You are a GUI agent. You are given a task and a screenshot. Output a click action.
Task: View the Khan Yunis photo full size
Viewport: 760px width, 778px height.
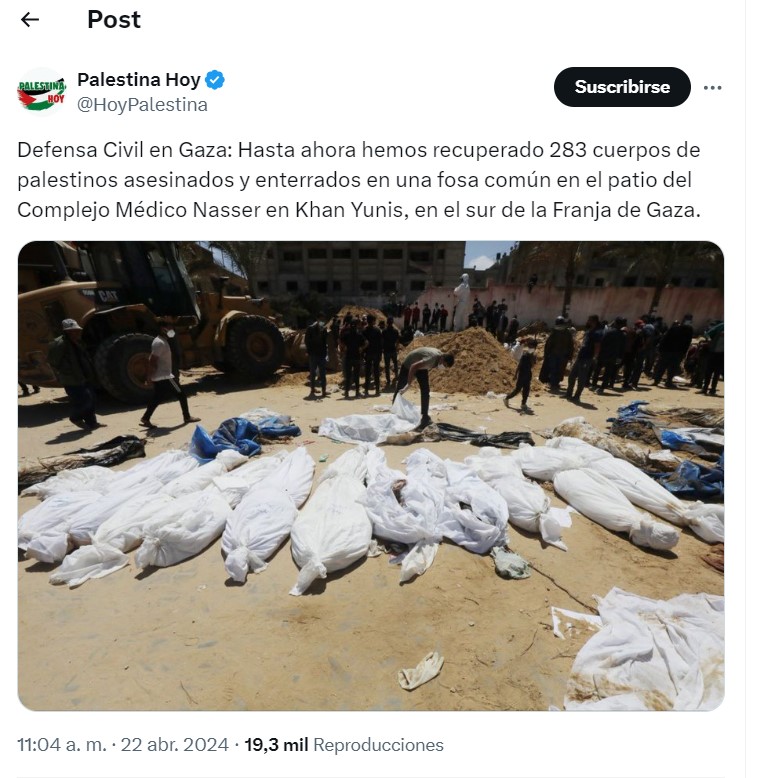point(371,476)
